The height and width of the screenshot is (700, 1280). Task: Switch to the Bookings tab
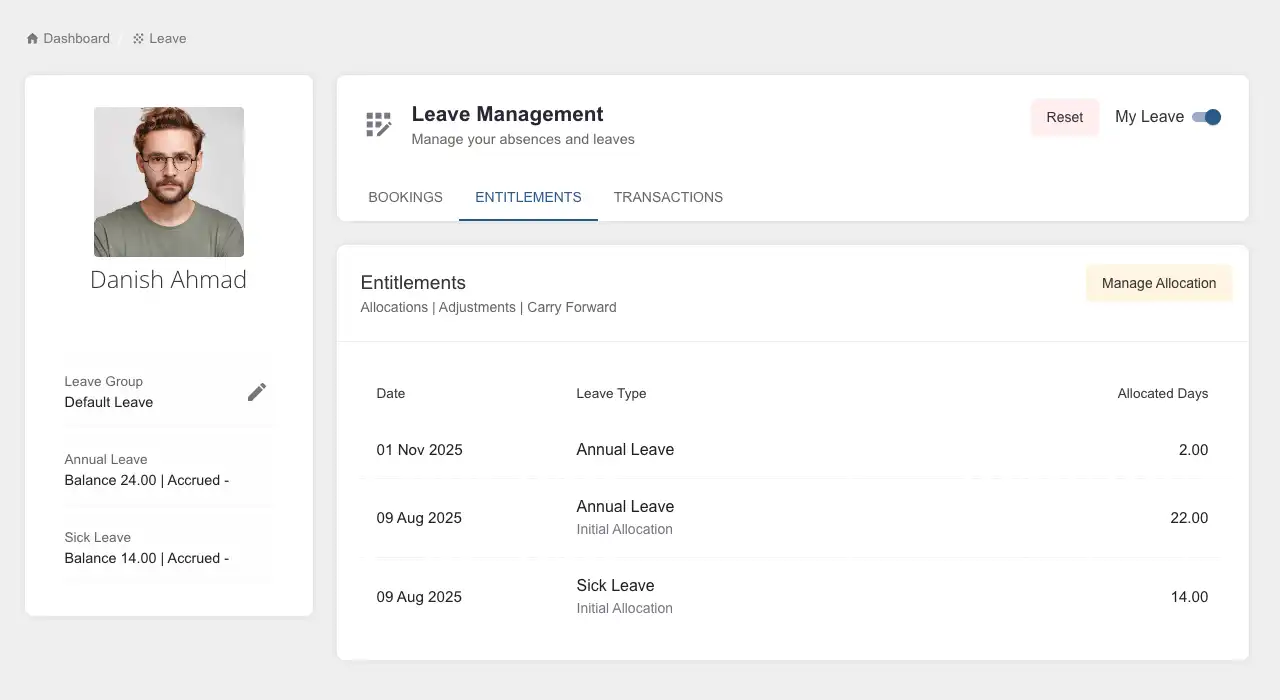point(405,197)
